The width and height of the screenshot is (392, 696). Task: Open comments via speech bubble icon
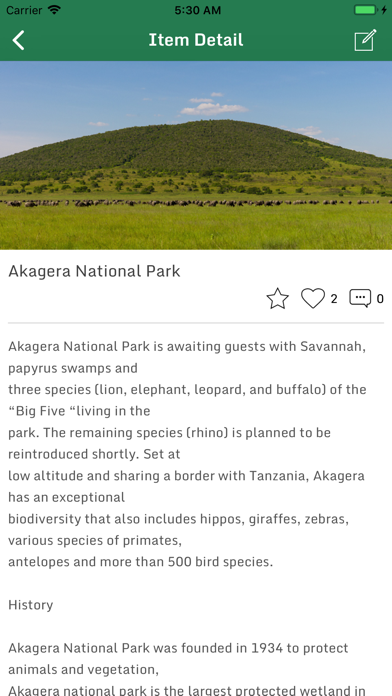pos(360,298)
